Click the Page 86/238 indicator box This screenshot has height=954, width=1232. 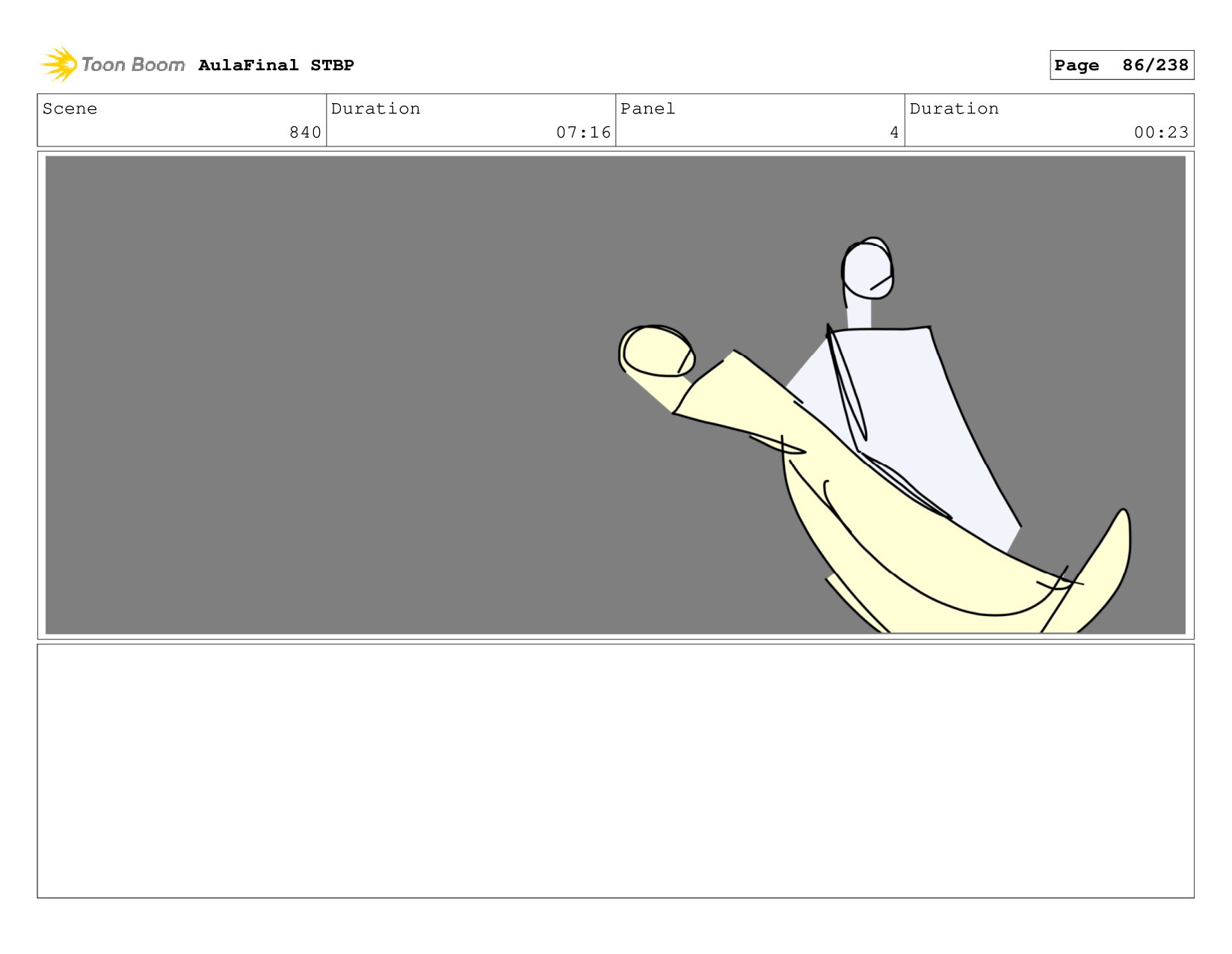[x=1121, y=65]
